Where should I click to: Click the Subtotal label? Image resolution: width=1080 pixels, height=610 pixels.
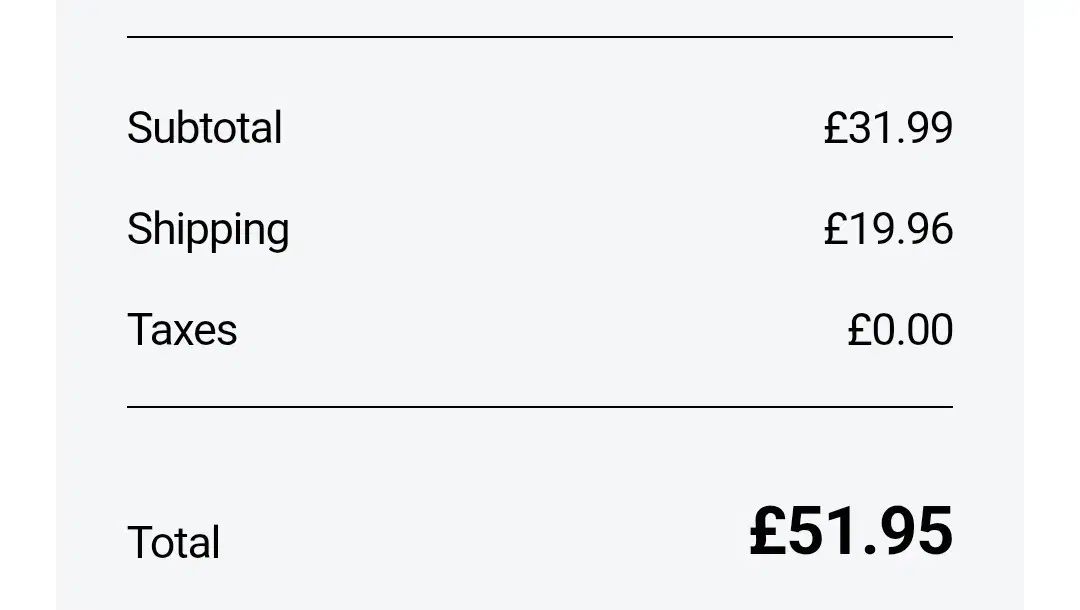point(204,128)
